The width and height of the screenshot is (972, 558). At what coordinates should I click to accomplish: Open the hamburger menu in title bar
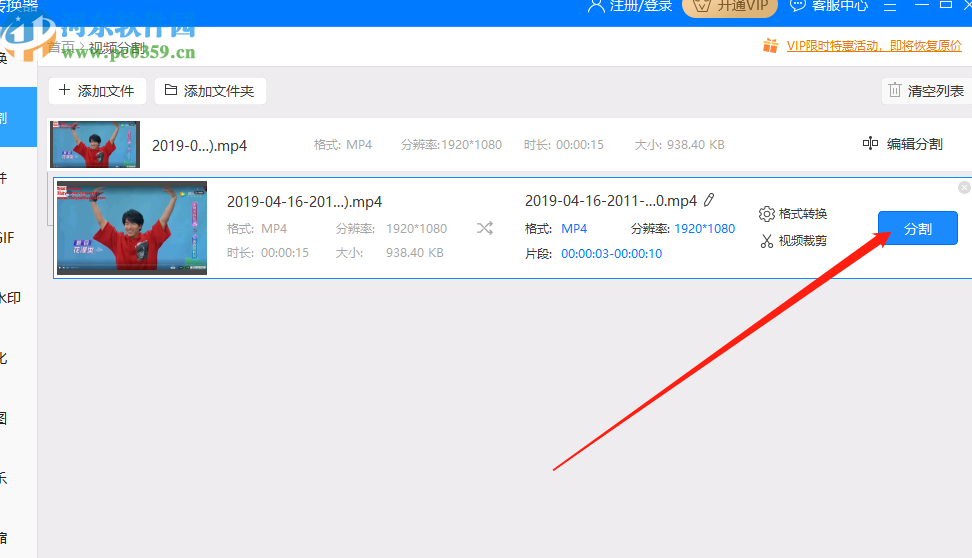pyautogui.click(x=890, y=7)
